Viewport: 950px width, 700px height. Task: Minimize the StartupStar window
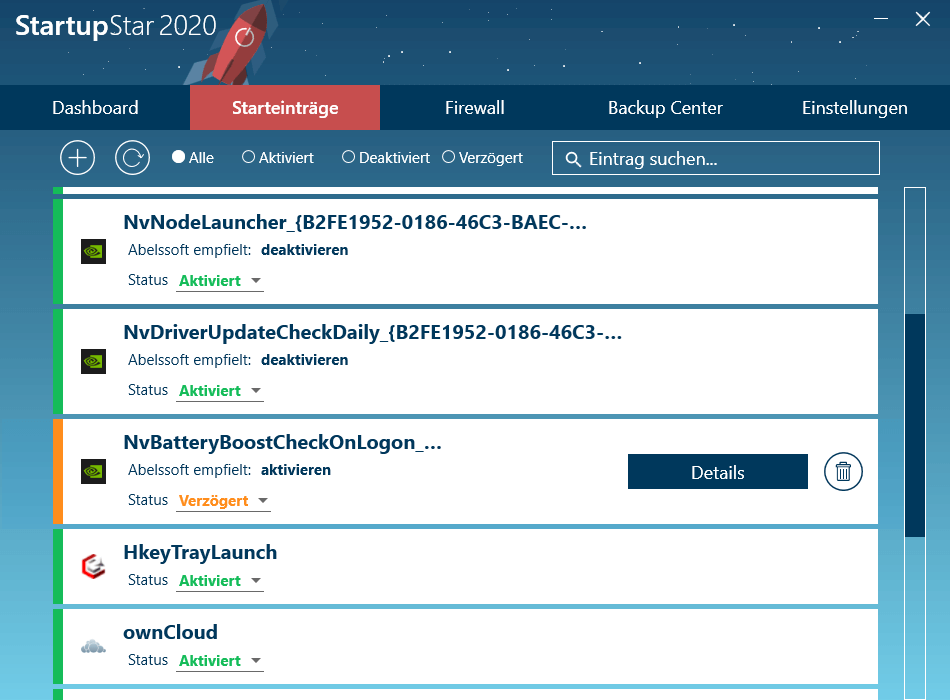click(x=881, y=19)
